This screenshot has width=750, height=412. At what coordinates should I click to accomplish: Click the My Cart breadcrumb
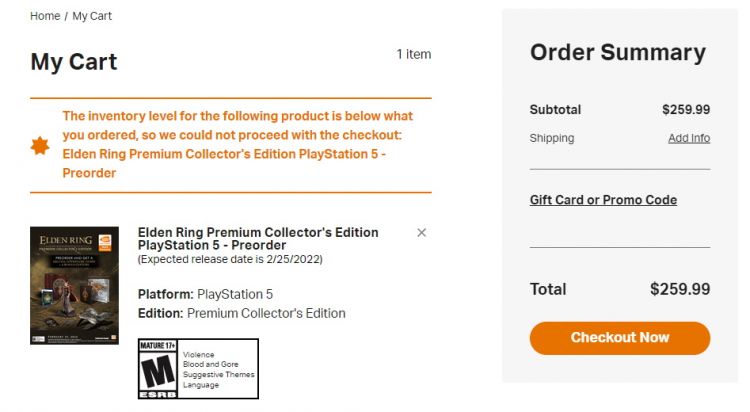pyautogui.click(x=92, y=16)
